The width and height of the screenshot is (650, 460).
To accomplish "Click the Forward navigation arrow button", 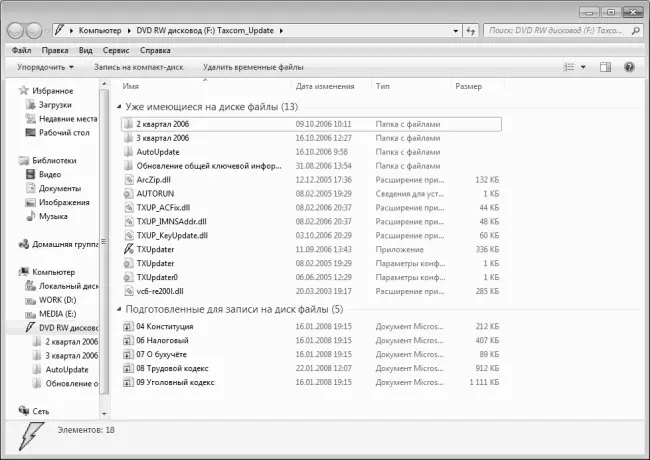I will pyautogui.click(x=34, y=30).
